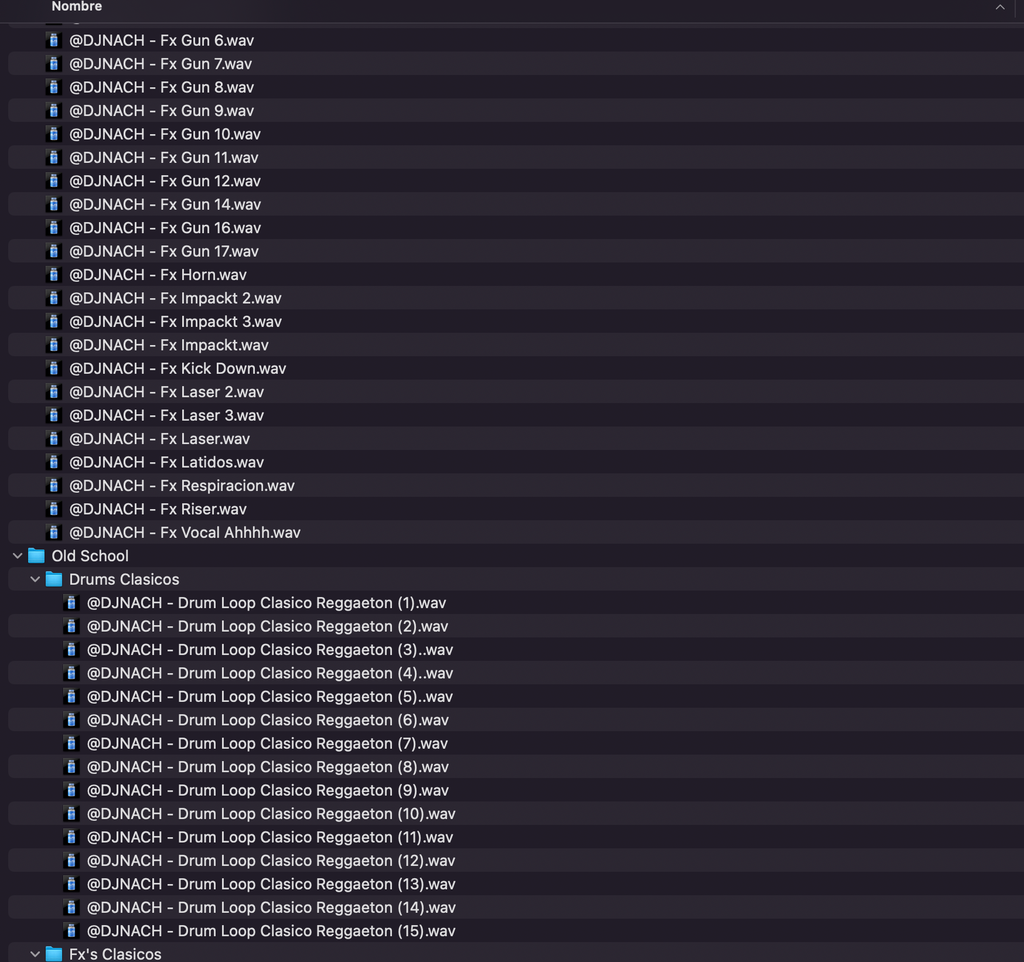
Task: Click the wav icon for Fx Gun 12
Action: click(54, 181)
